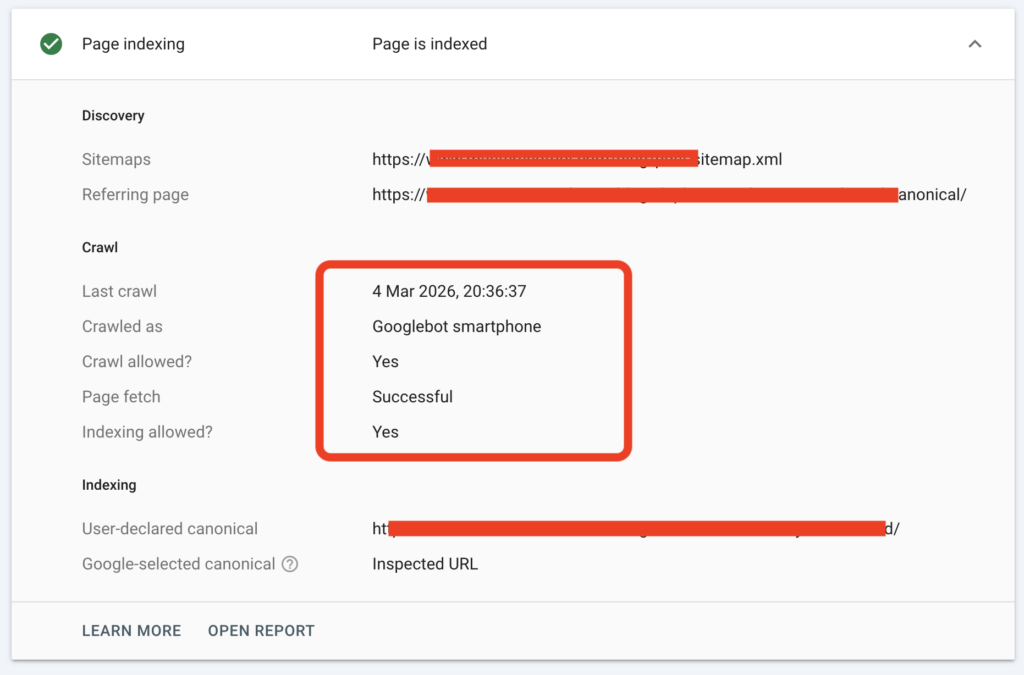Screen dimensions: 1024x675
Task: Click the Crawl allowed Yes indicator
Action: pos(385,361)
